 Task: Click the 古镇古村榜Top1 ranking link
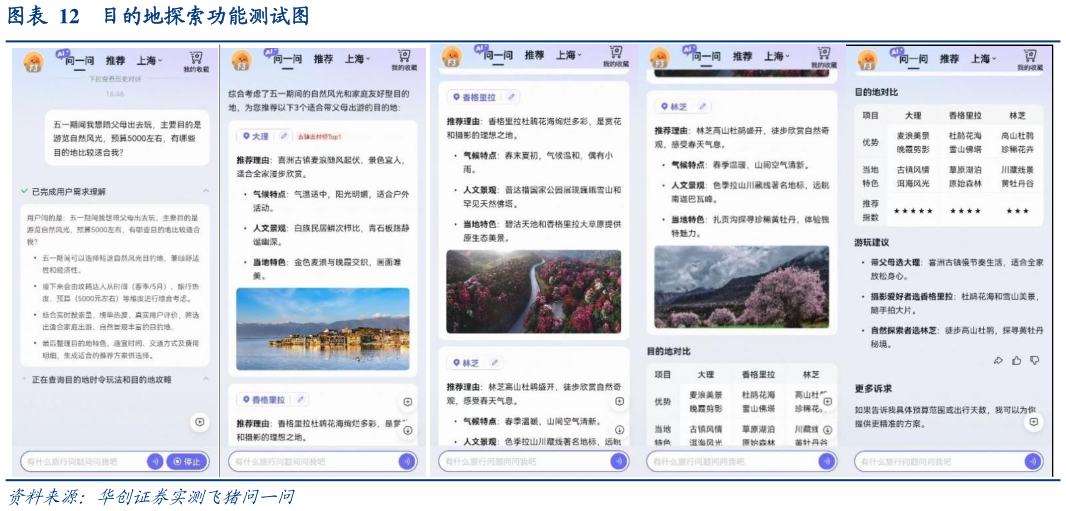click(x=318, y=137)
